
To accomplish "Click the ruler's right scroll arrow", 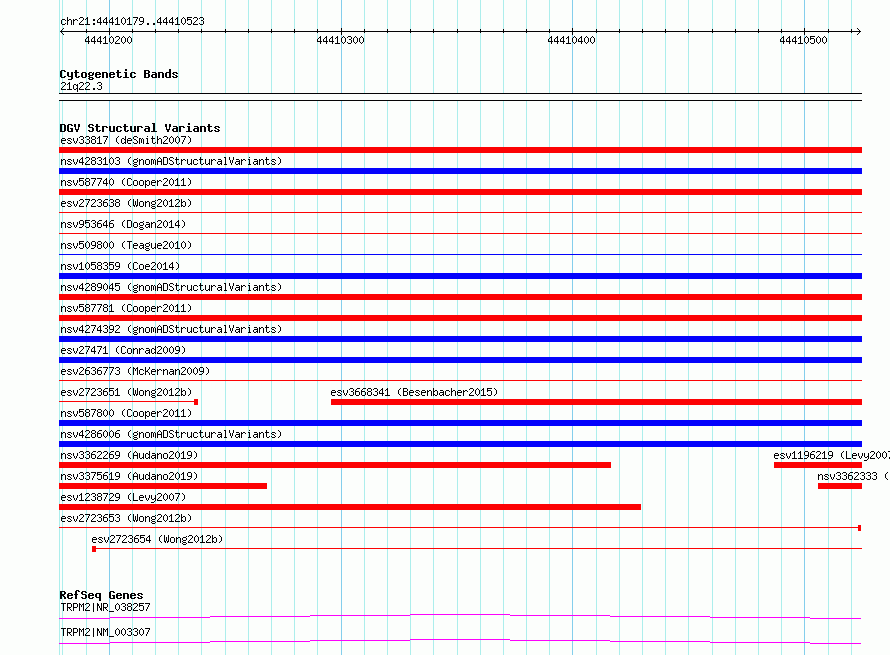I will (x=858, y=31).
